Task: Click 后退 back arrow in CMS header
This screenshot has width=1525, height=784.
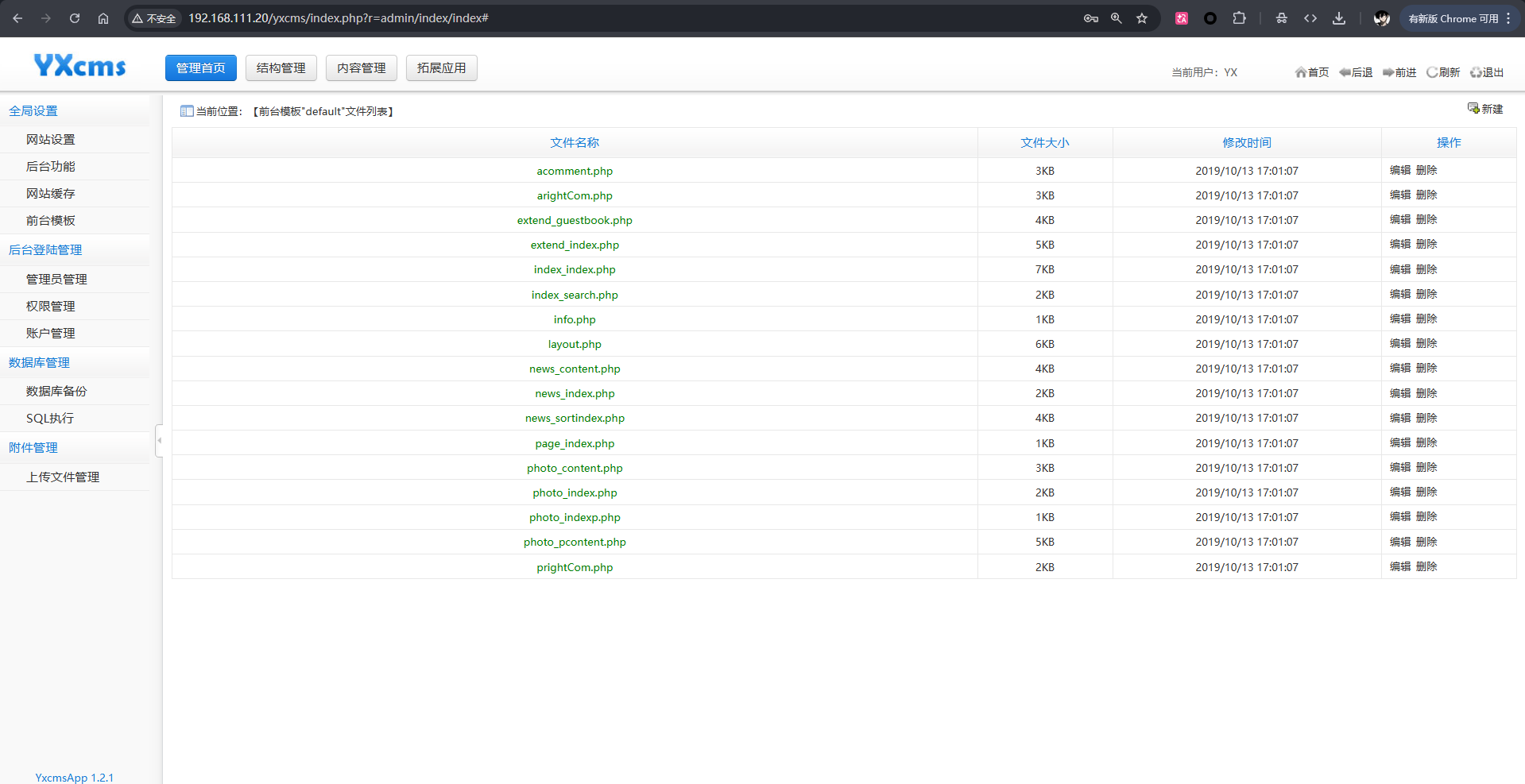Action: coord(1356,72)
